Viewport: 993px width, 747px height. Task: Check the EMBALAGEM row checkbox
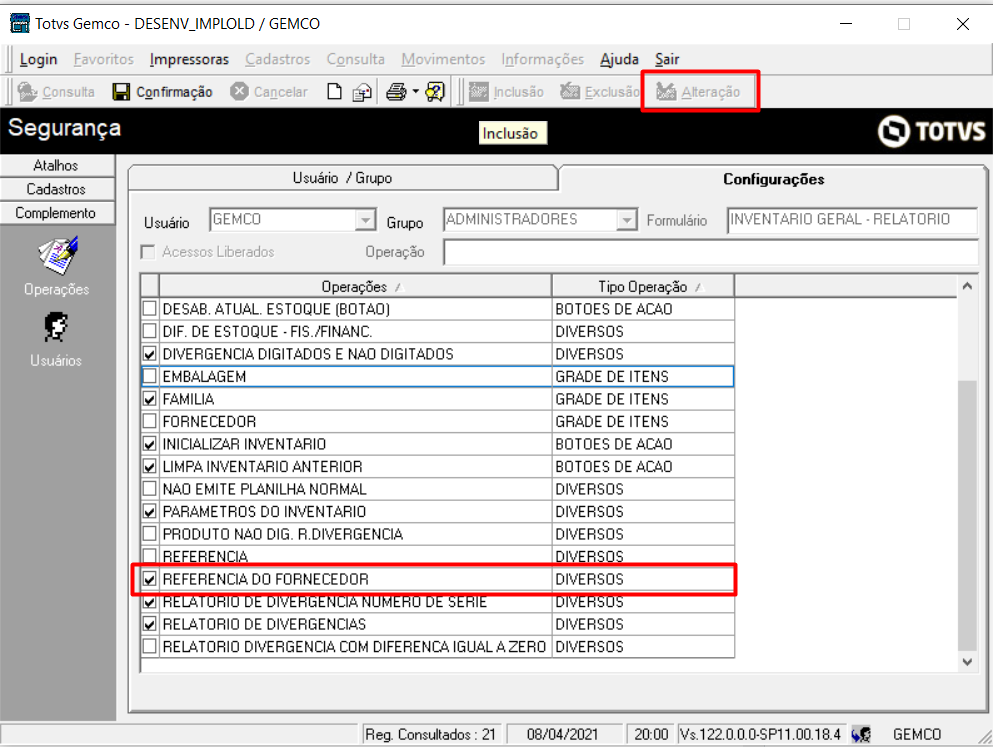click(149, 376)
